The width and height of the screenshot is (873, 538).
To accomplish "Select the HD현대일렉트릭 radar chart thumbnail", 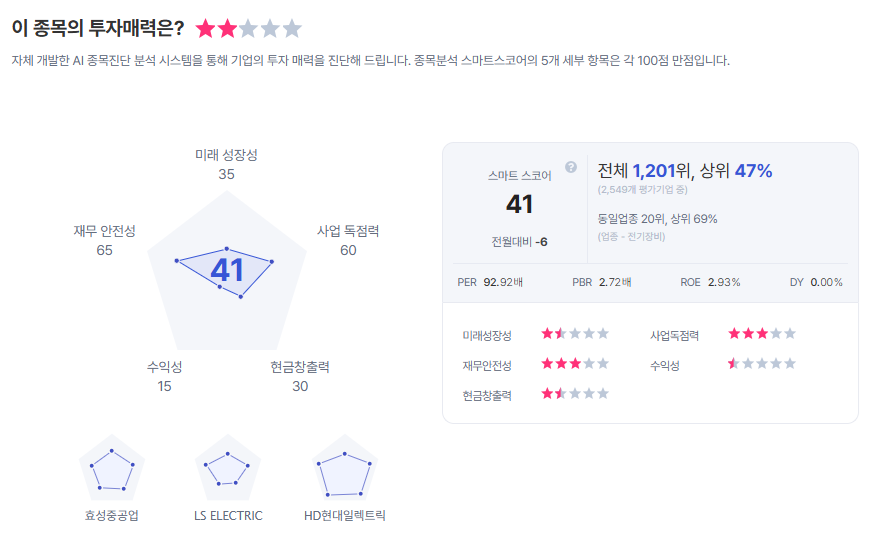I will point(345,468).
